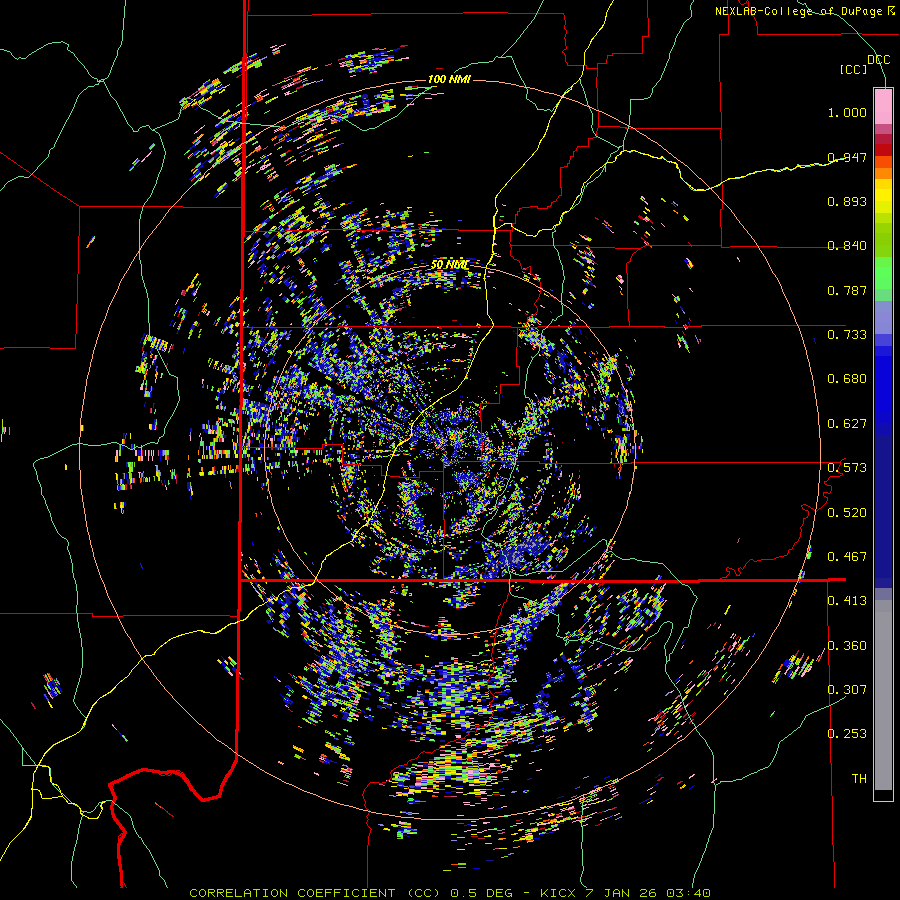Viewport: 900px width, 900px height.
Task: Click the 0.840 scale value
Action: (847, 246)
